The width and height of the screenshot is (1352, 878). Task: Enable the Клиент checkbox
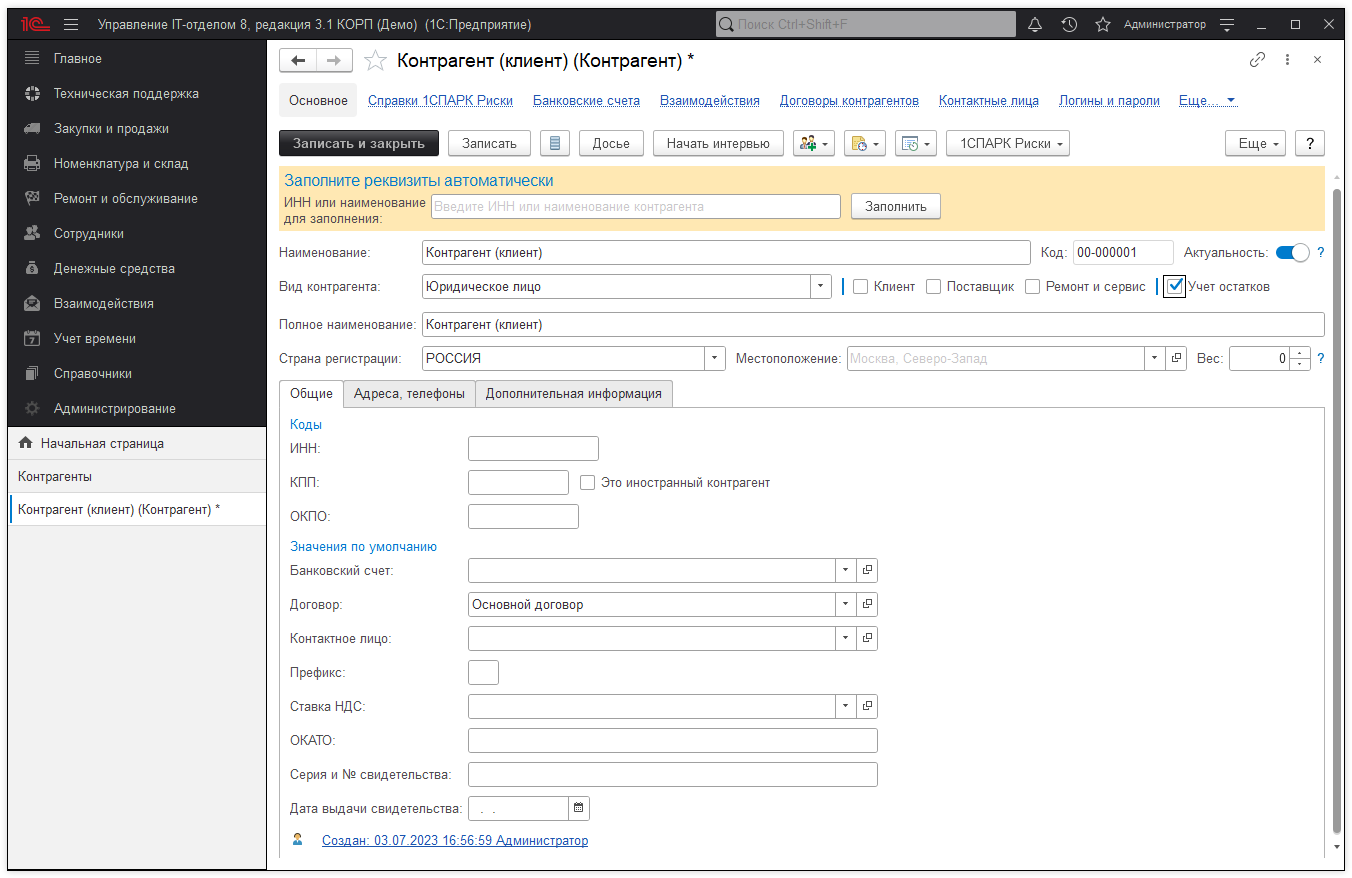tap(860, 287)
